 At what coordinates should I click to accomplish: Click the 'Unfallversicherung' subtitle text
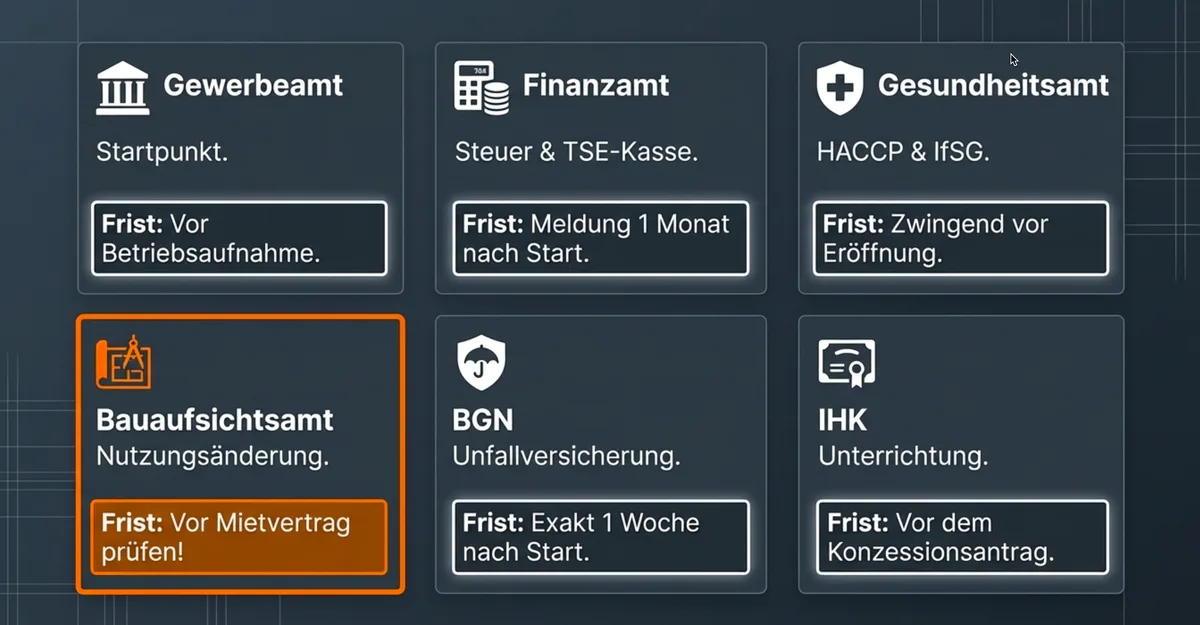[x=566, y=456]
